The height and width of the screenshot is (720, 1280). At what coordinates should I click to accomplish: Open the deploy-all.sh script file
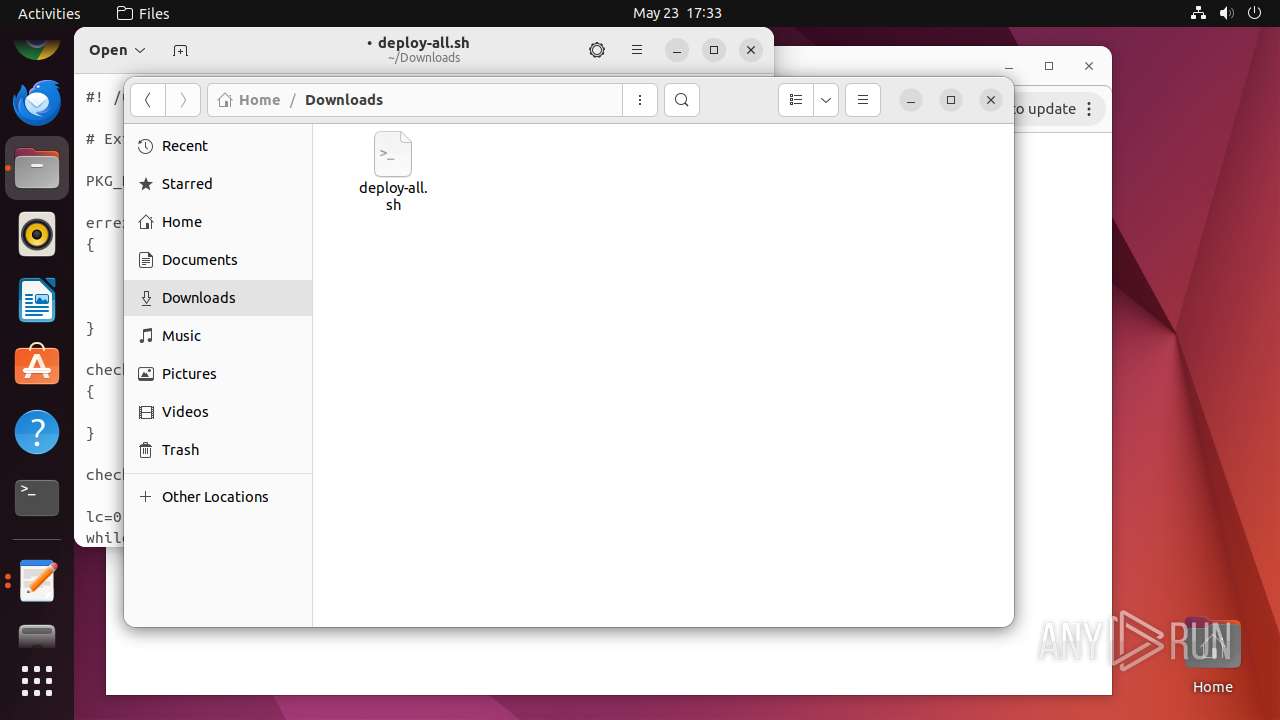[x=393, y=171]
